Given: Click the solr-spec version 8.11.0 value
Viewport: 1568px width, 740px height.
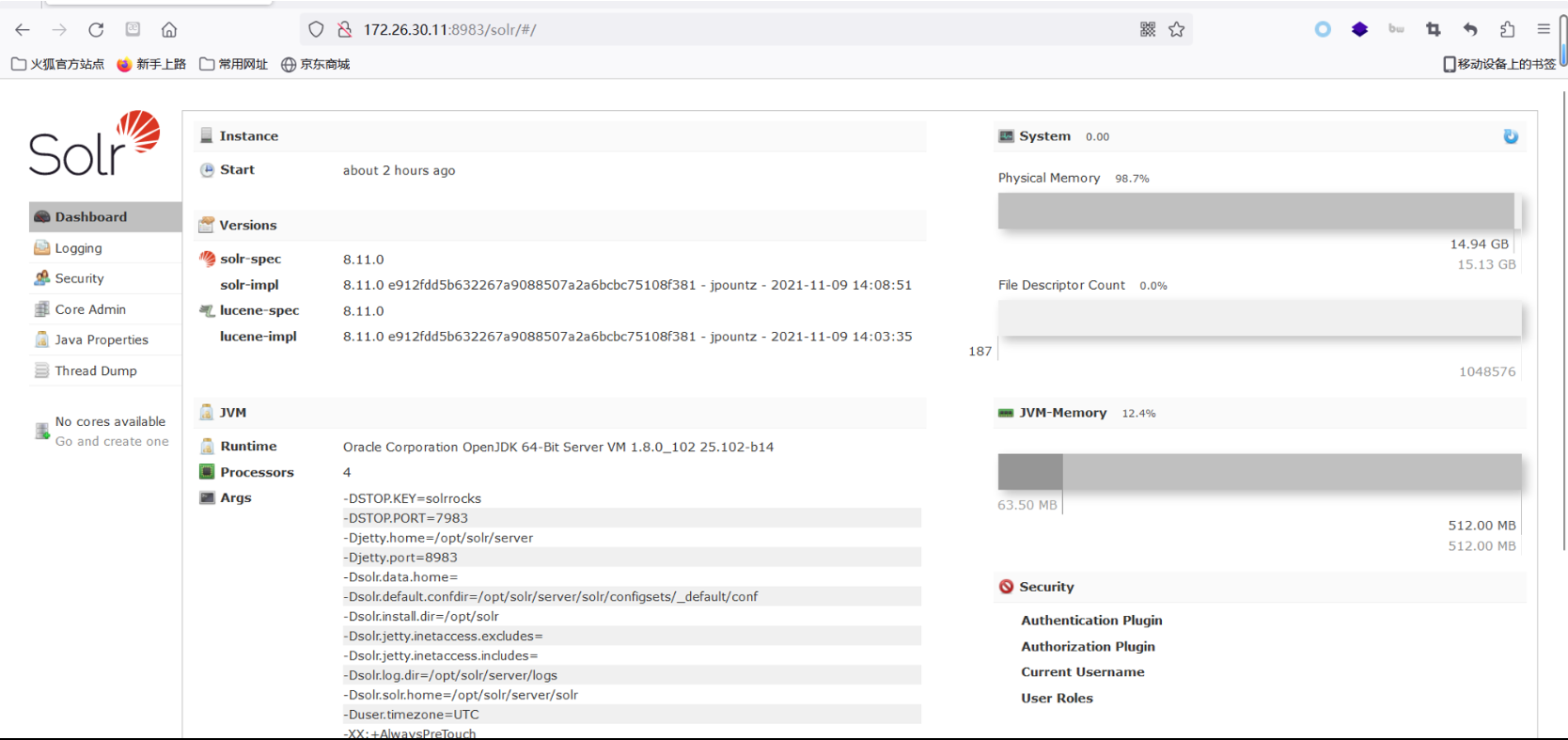Looking at the screenshot, I should 363,260.
